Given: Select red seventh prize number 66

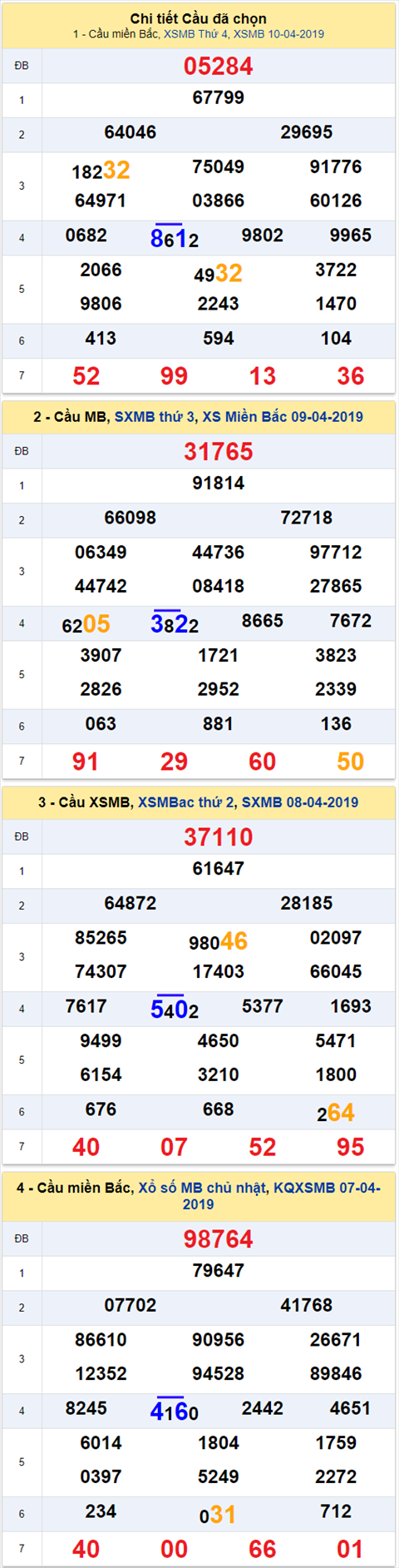Looking at the screenshot, I should pyautogui.click(x=263, y=1550).
